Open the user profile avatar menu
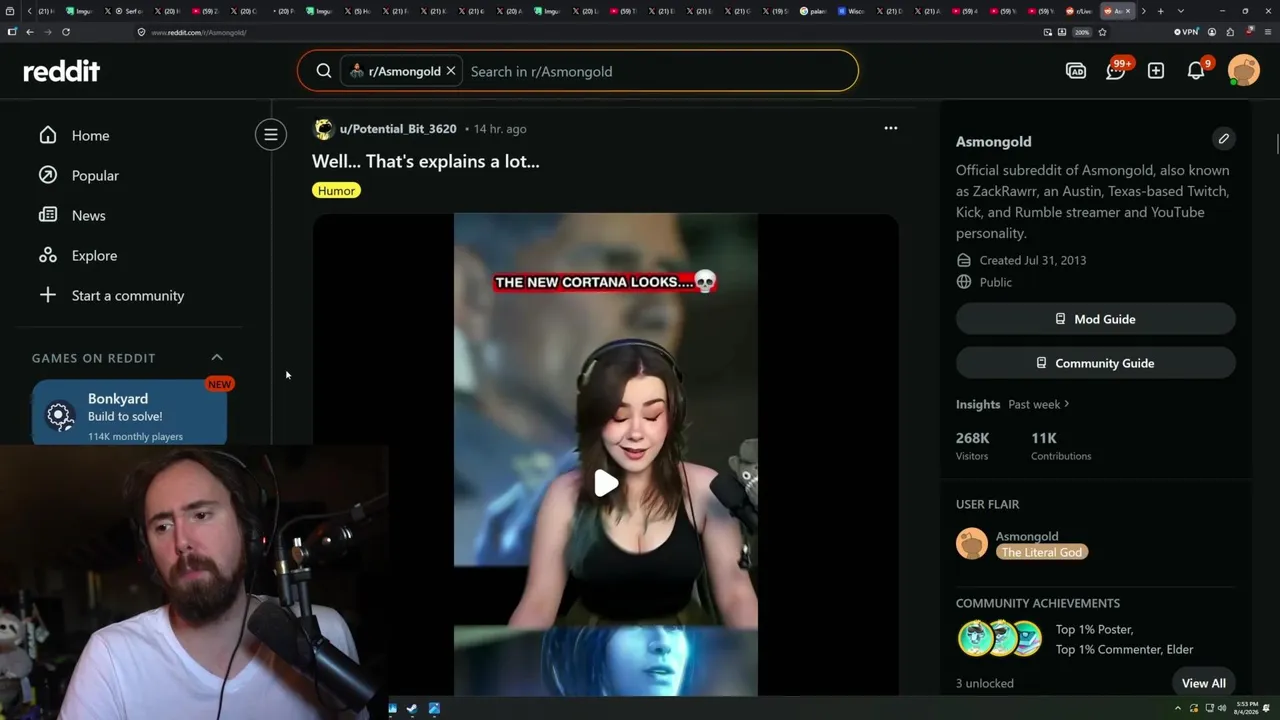This screenshot has width=1280, height=720. [1244, 71]
